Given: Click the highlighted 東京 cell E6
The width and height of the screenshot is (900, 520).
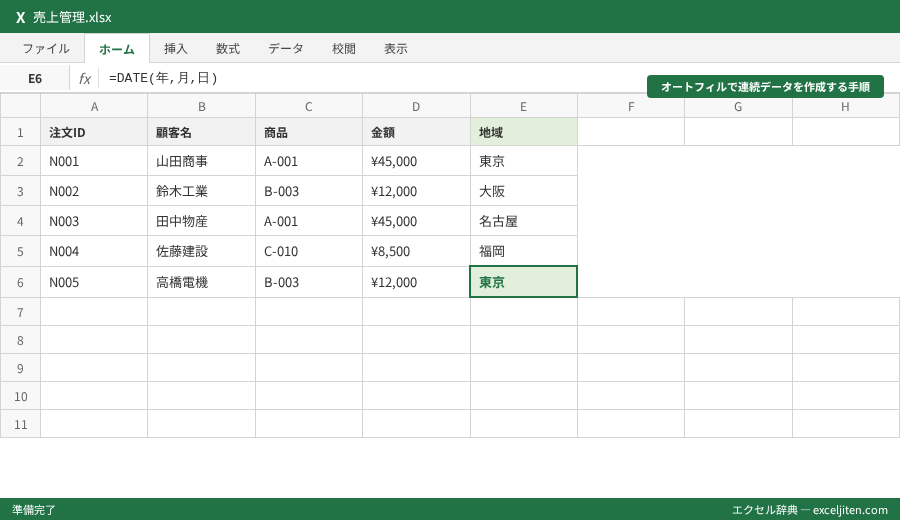Looking at the screenshot, I should 523,282.
